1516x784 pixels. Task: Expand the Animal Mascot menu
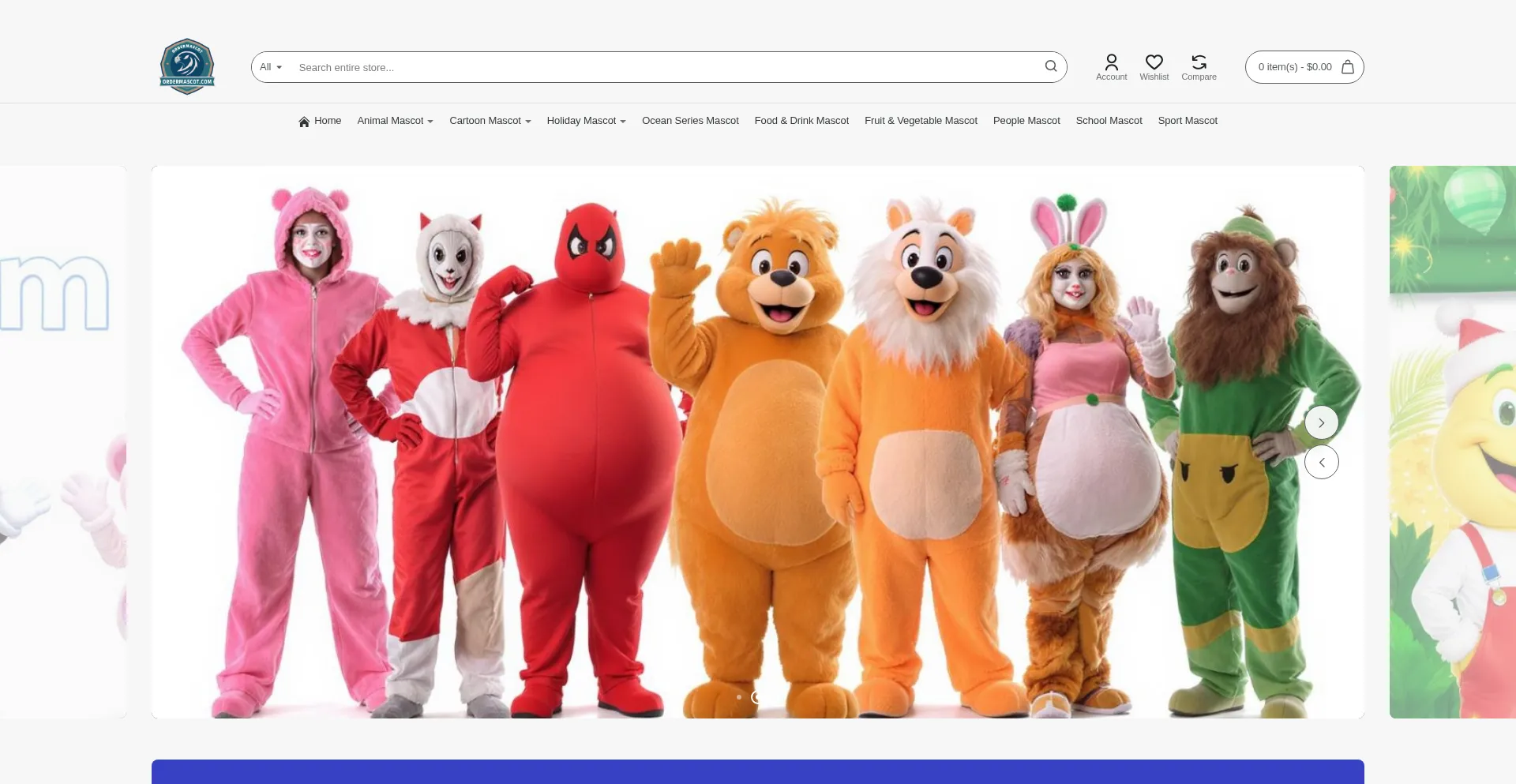(x=395, y=121)
